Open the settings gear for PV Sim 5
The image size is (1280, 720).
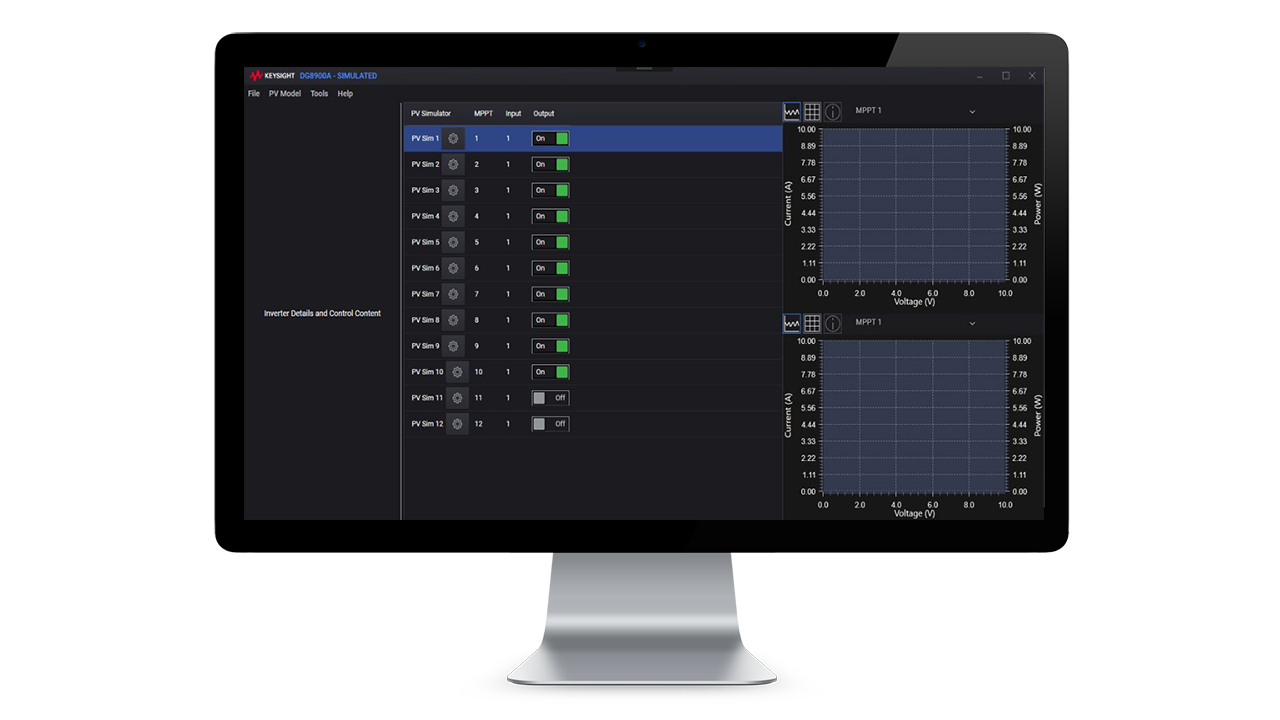(x=453, y=242)
